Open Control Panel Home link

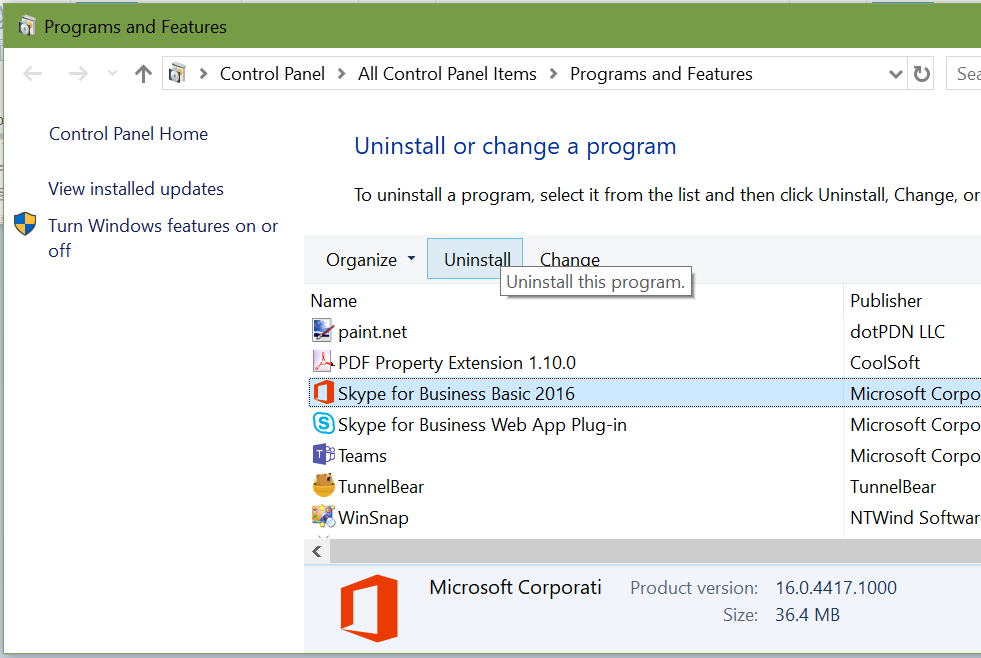click(128, 134)
